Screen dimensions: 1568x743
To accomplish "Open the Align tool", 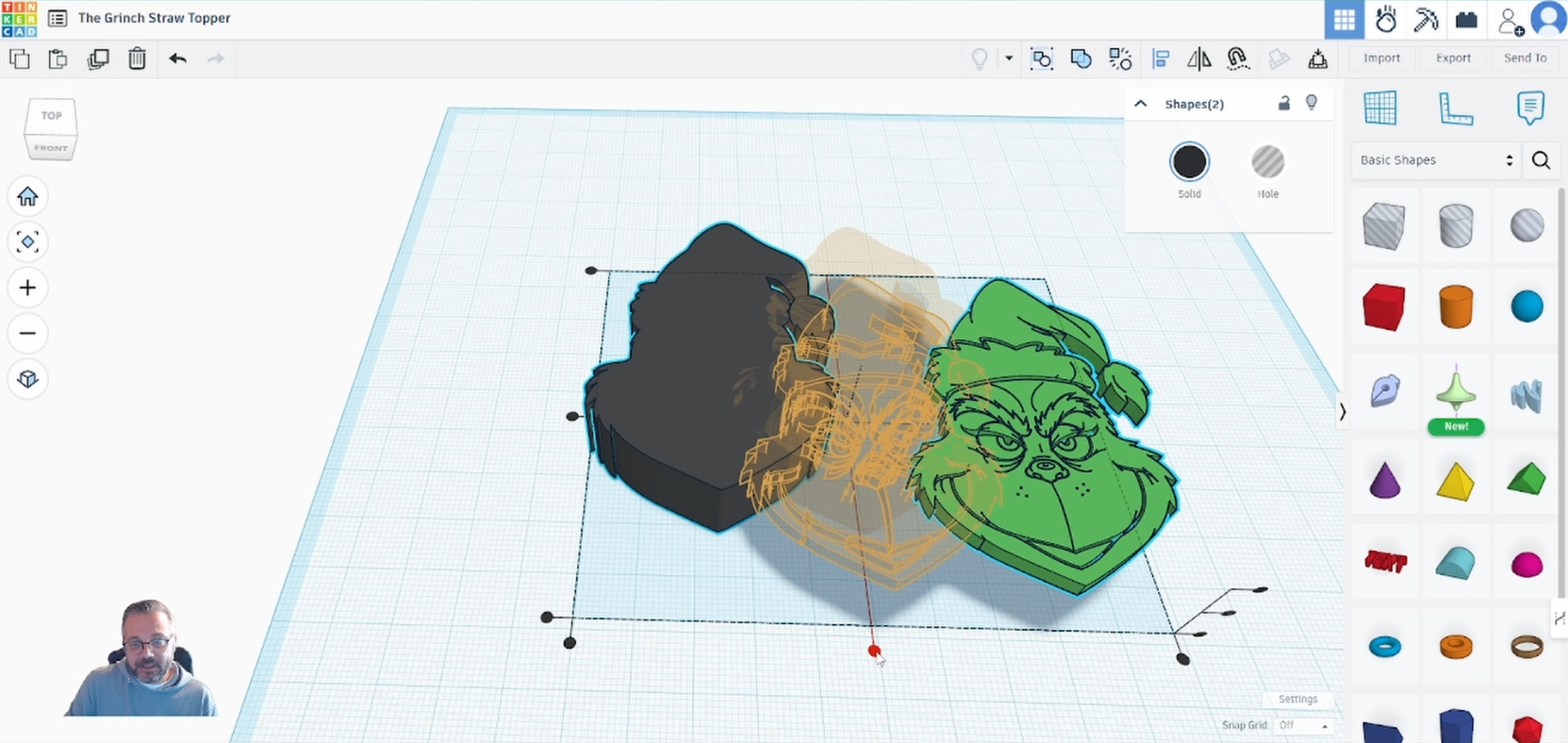I will 1161,59.
